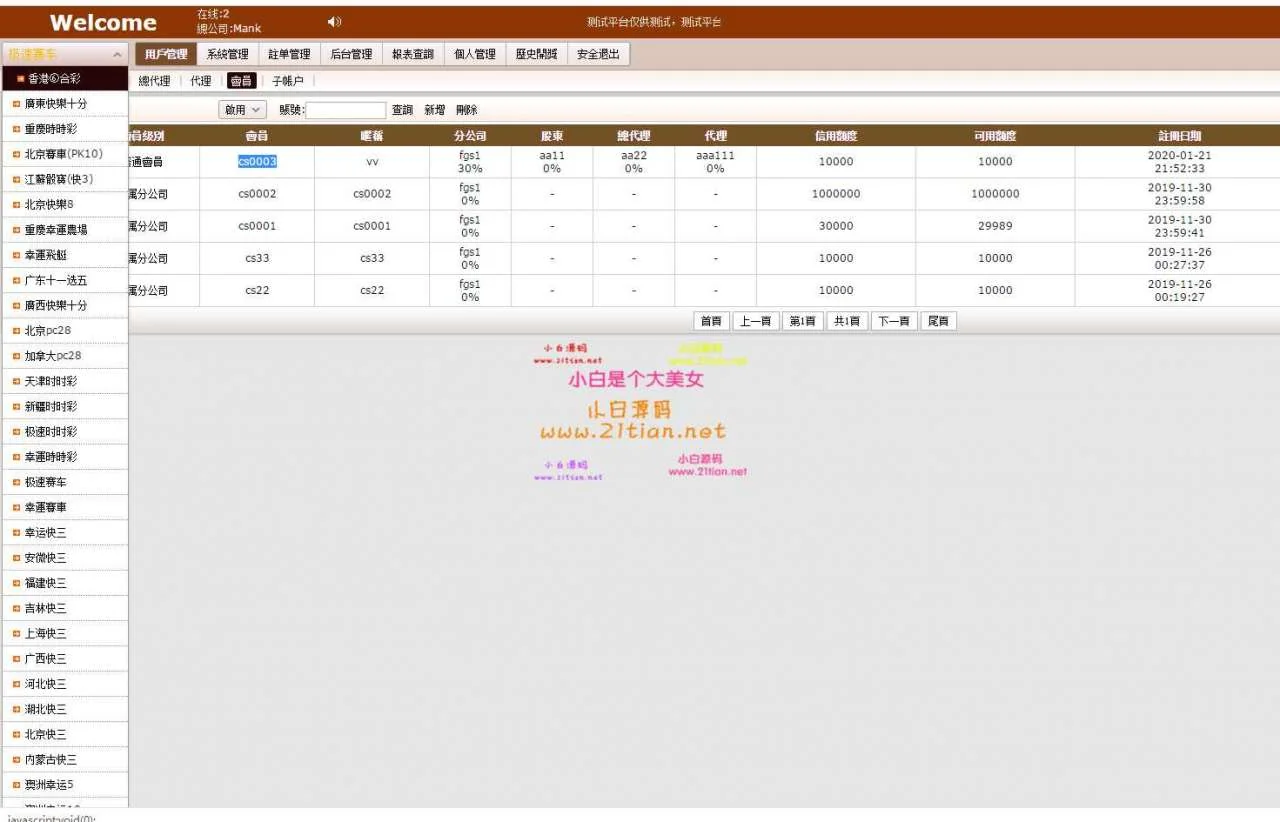Collapse the lottery game list with the chevron
Viewport: 1280px width, 822px height.
pyautogui.click(x=117, y=54)
